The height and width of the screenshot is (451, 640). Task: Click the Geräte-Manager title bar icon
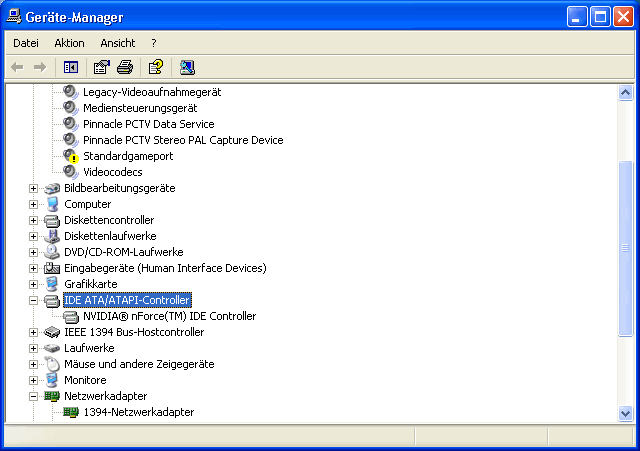coord(14,16)
